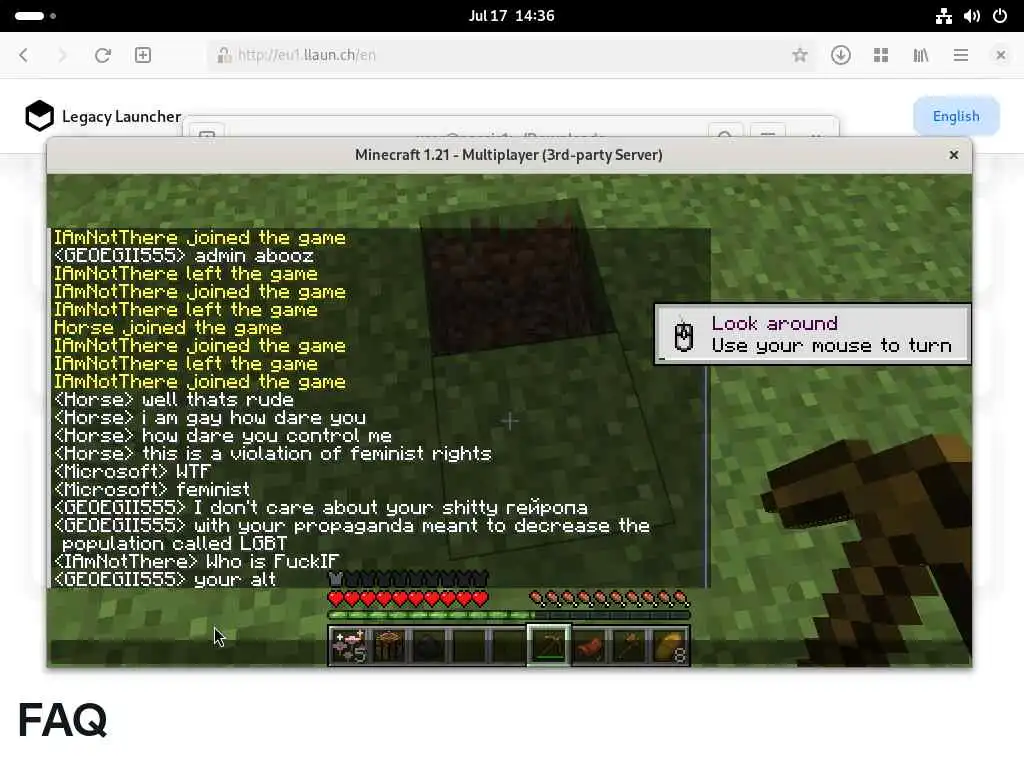Bookmark this page with the star icon

click(799, 55)
